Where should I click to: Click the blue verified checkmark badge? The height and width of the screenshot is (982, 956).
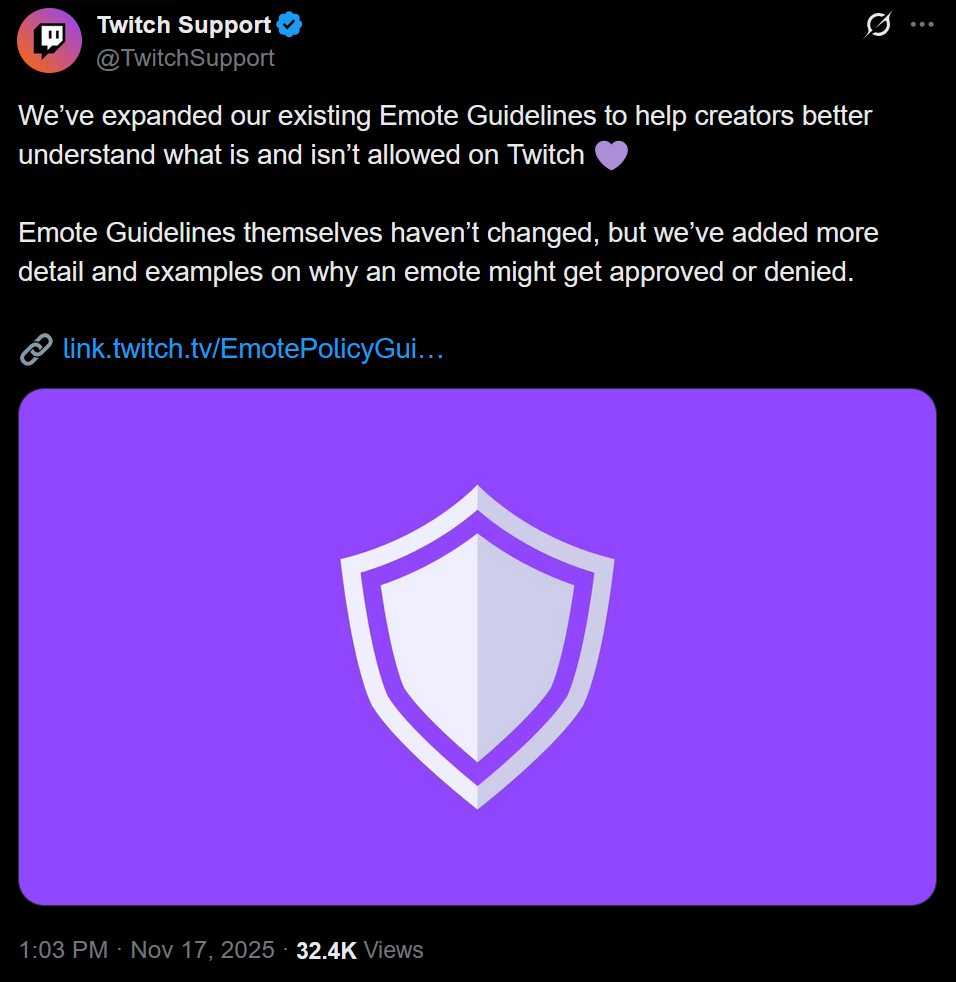(289, 24)
